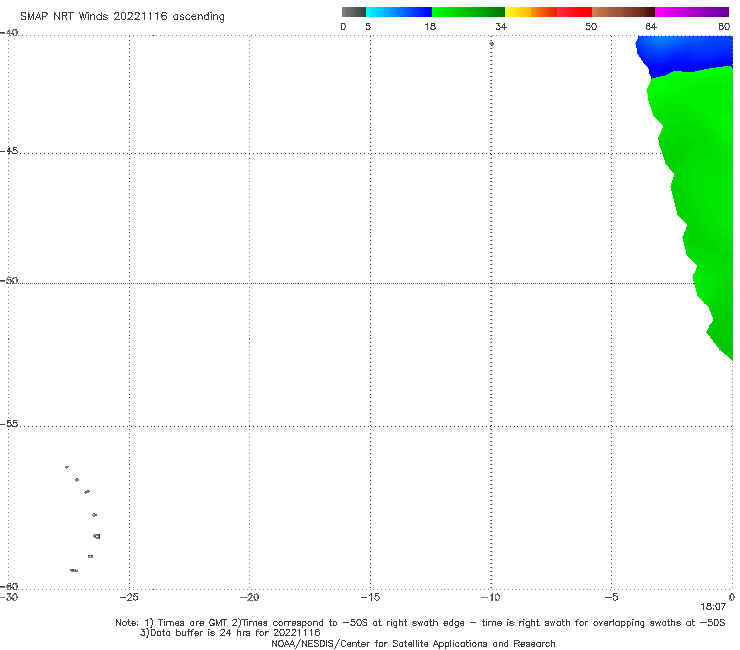The width and height of the screenshot is (740, 650).
Task: Click the longitude label '-15'
Action: (x=370, y=597)
